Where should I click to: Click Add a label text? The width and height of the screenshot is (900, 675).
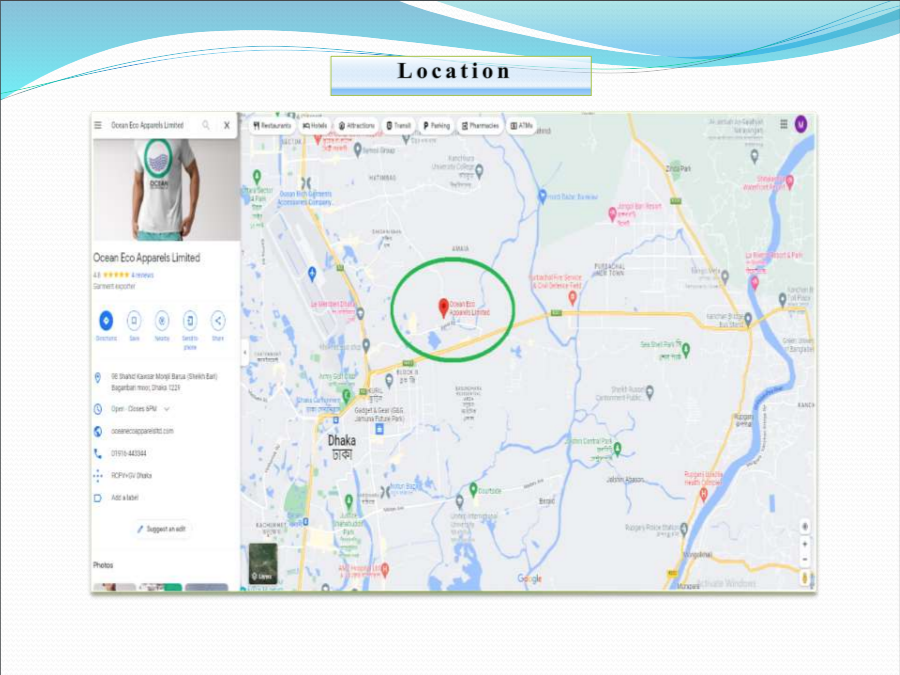[125, 498]
